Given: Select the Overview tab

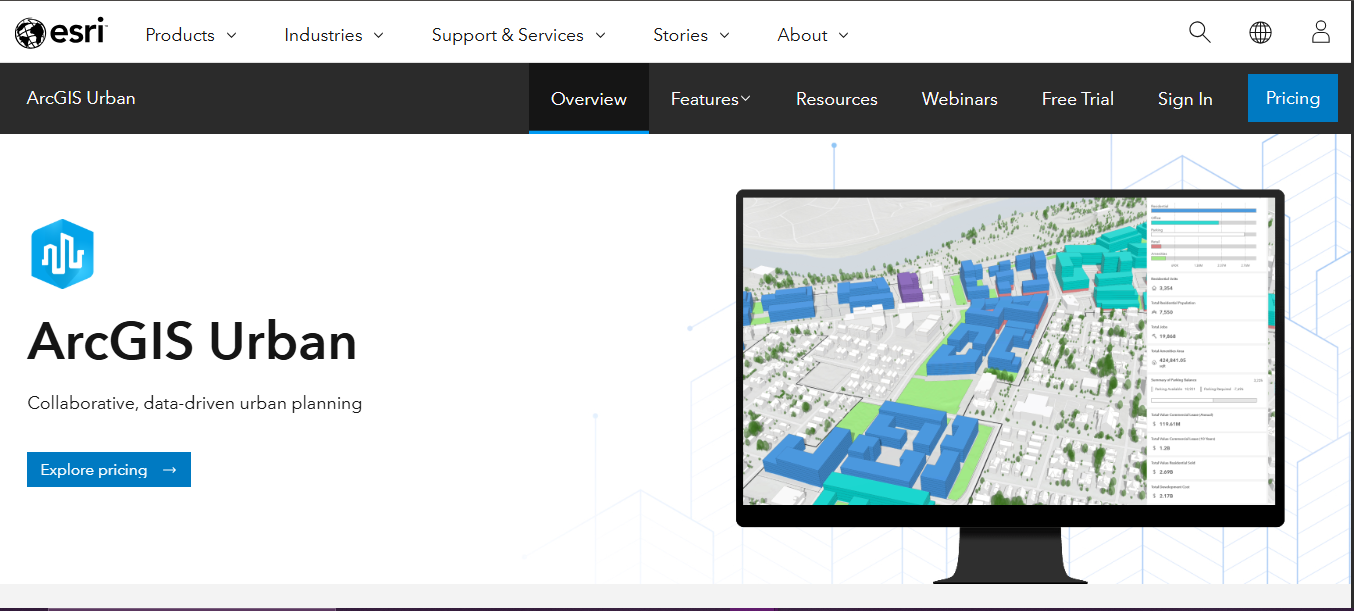Looking at the screenshot, I should 589,99.
